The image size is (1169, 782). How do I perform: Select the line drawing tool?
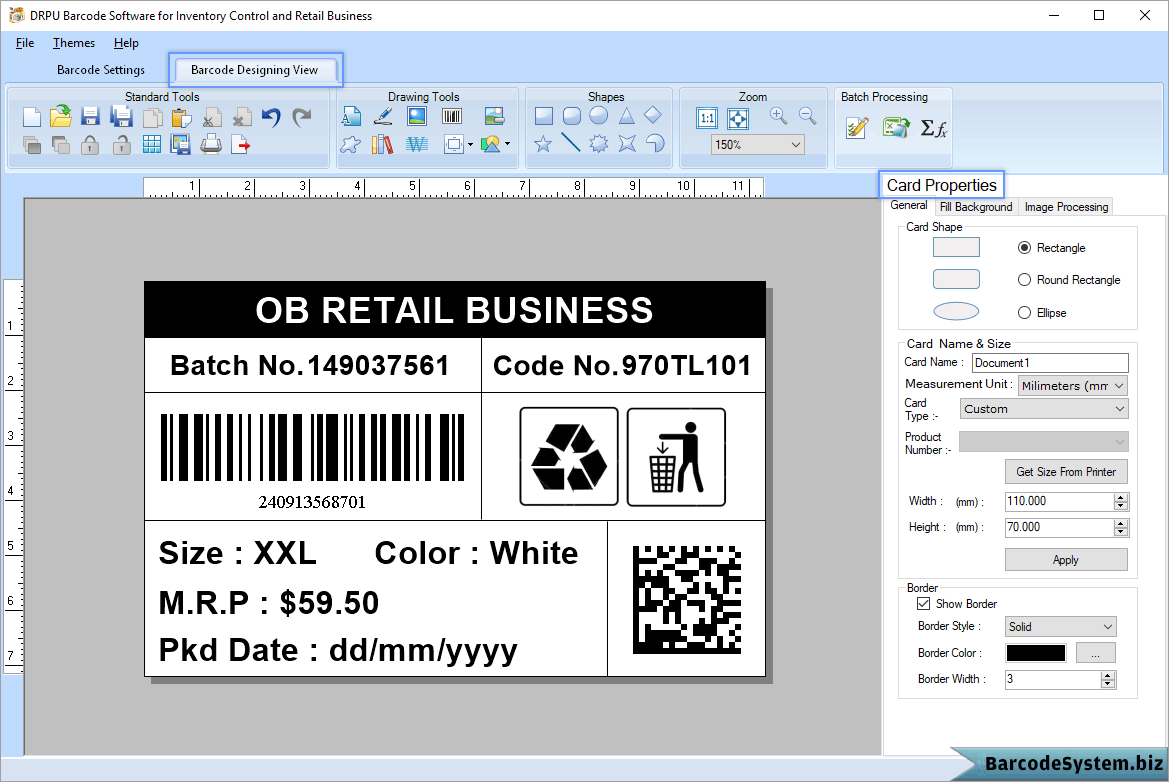pyautogui.click(x=571, y=142)
